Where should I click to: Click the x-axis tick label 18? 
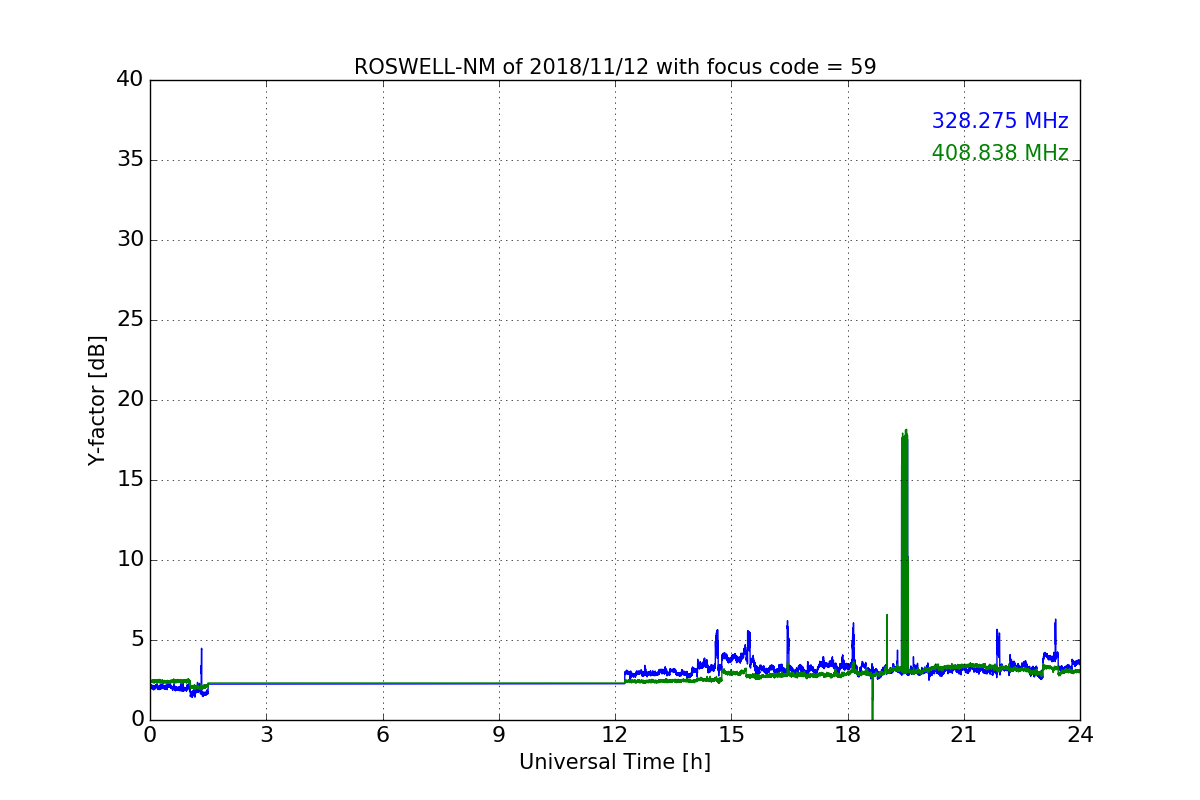(x=848, y=735)
